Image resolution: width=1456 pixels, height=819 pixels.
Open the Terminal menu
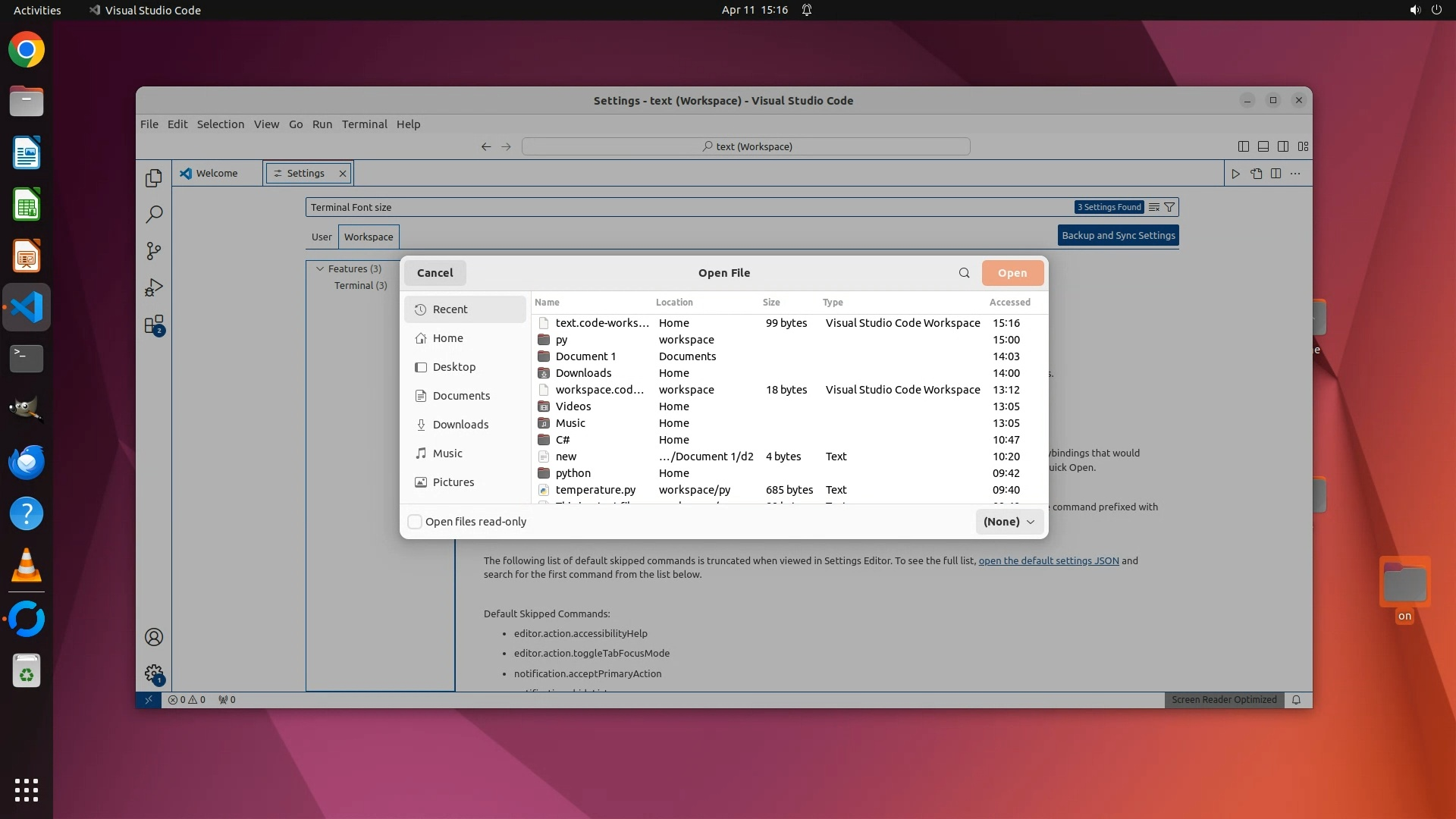point(364,124)
